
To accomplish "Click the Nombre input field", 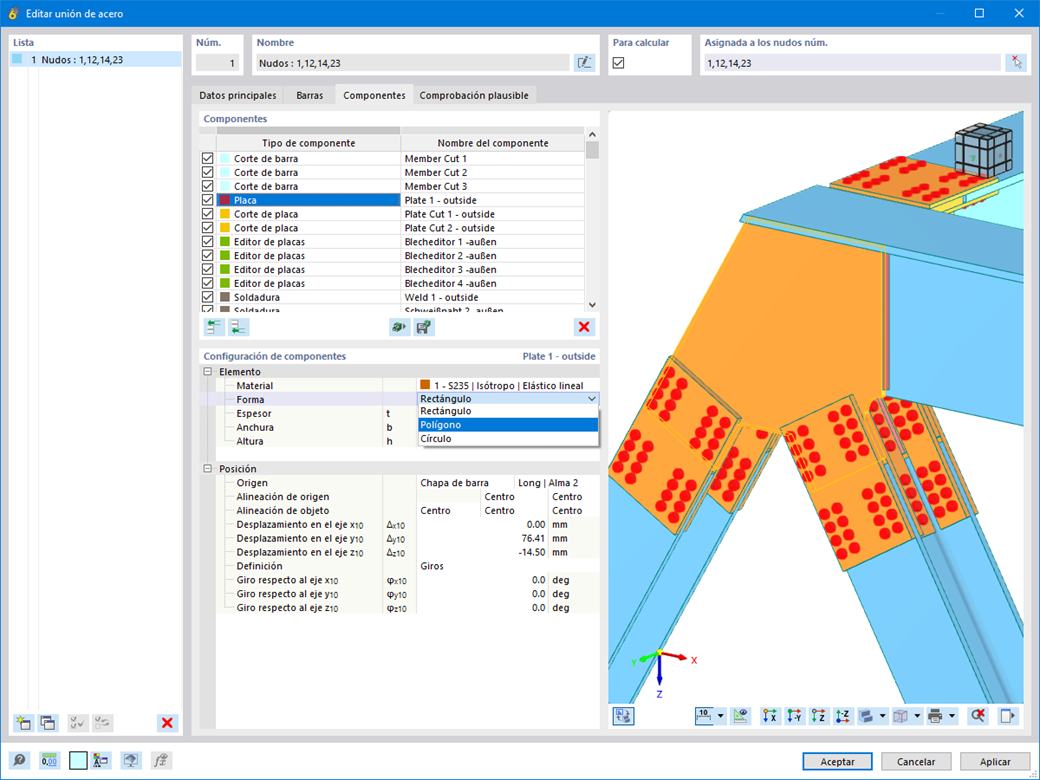I will (413, 63).
